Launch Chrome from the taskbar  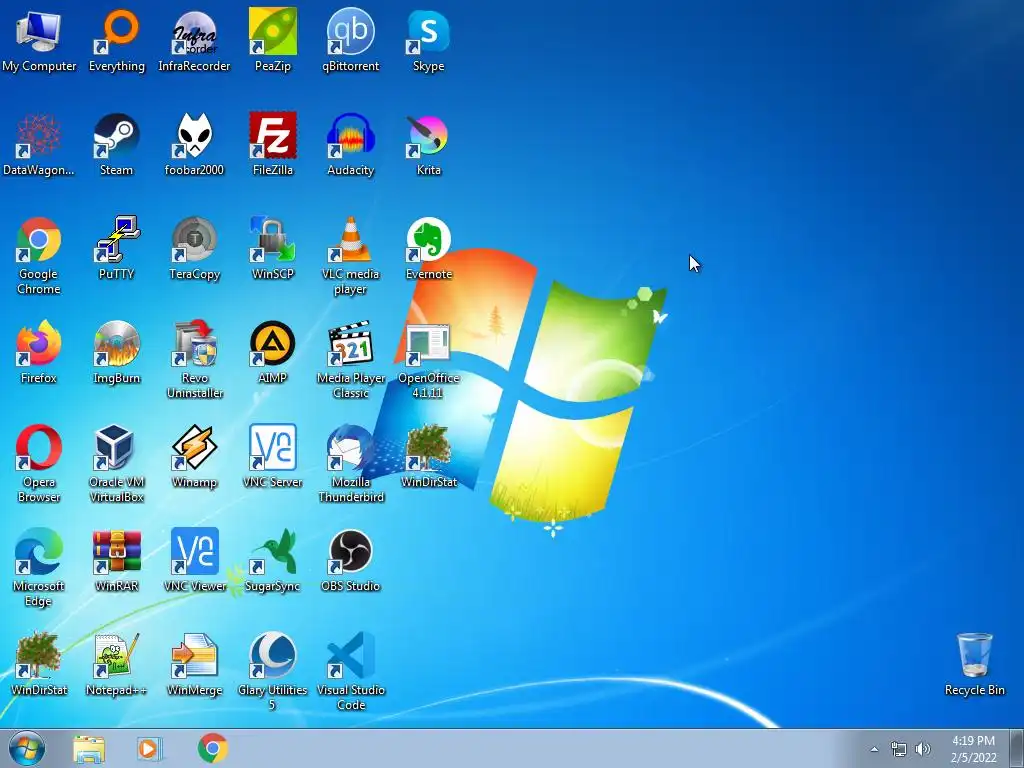(x=212, y=748)
